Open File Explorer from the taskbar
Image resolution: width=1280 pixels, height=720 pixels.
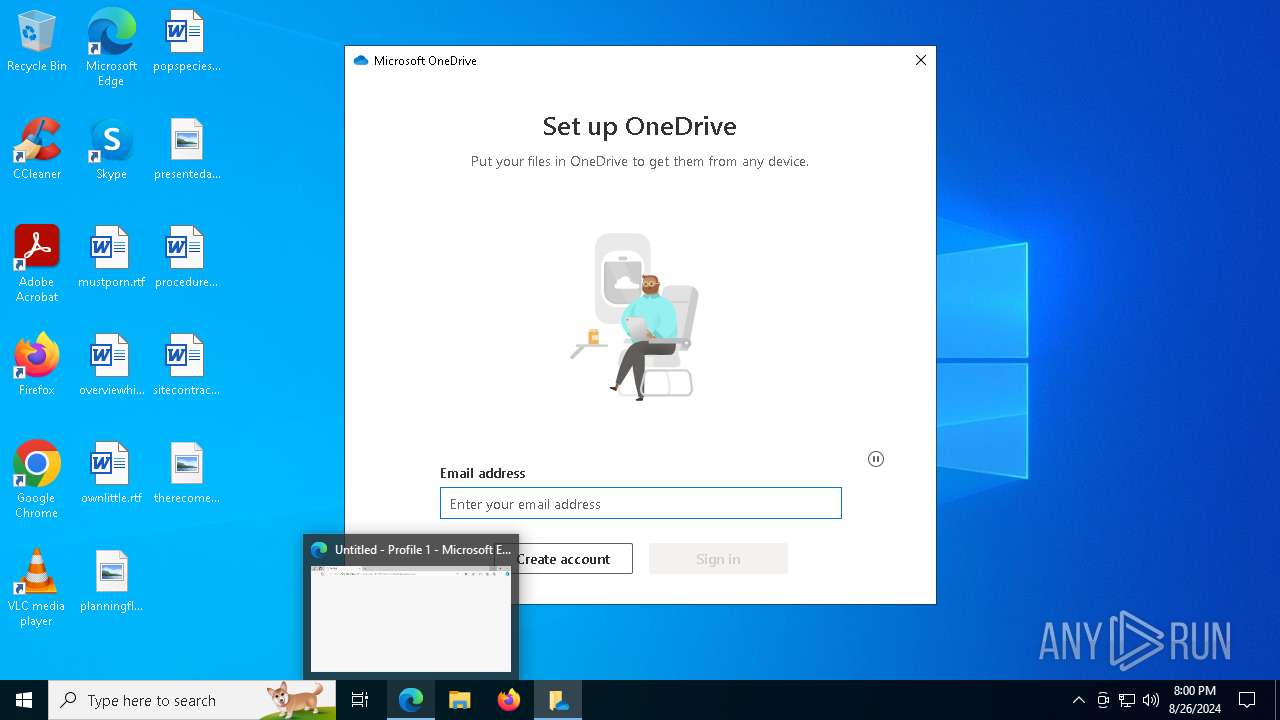(x=460, y=700)
